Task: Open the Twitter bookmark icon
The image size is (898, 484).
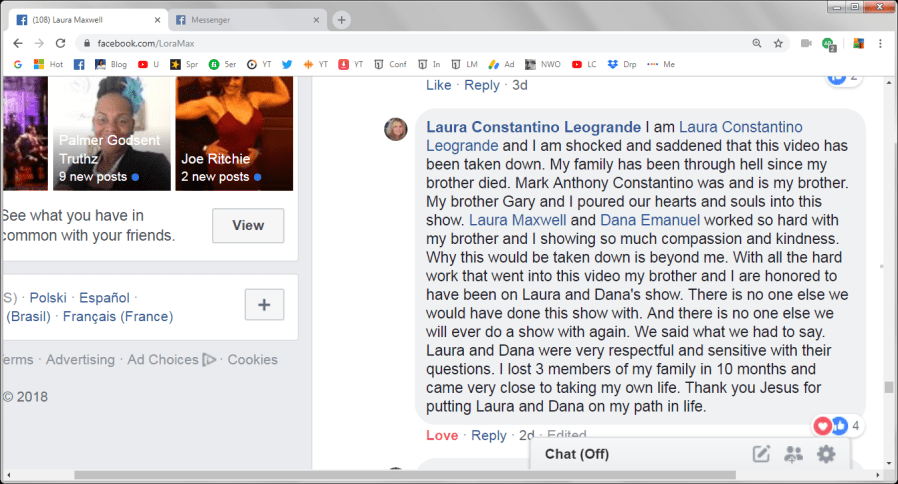Action: pos(287,64)
